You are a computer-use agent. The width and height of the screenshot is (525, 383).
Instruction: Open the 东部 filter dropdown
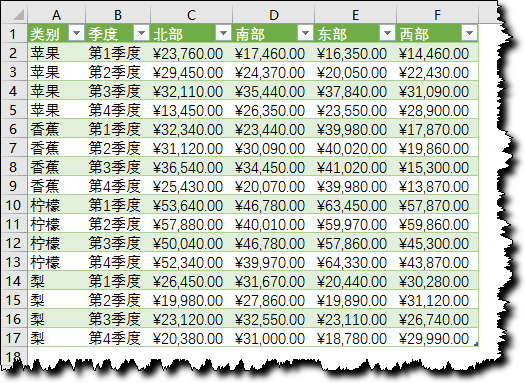[387, 33]
